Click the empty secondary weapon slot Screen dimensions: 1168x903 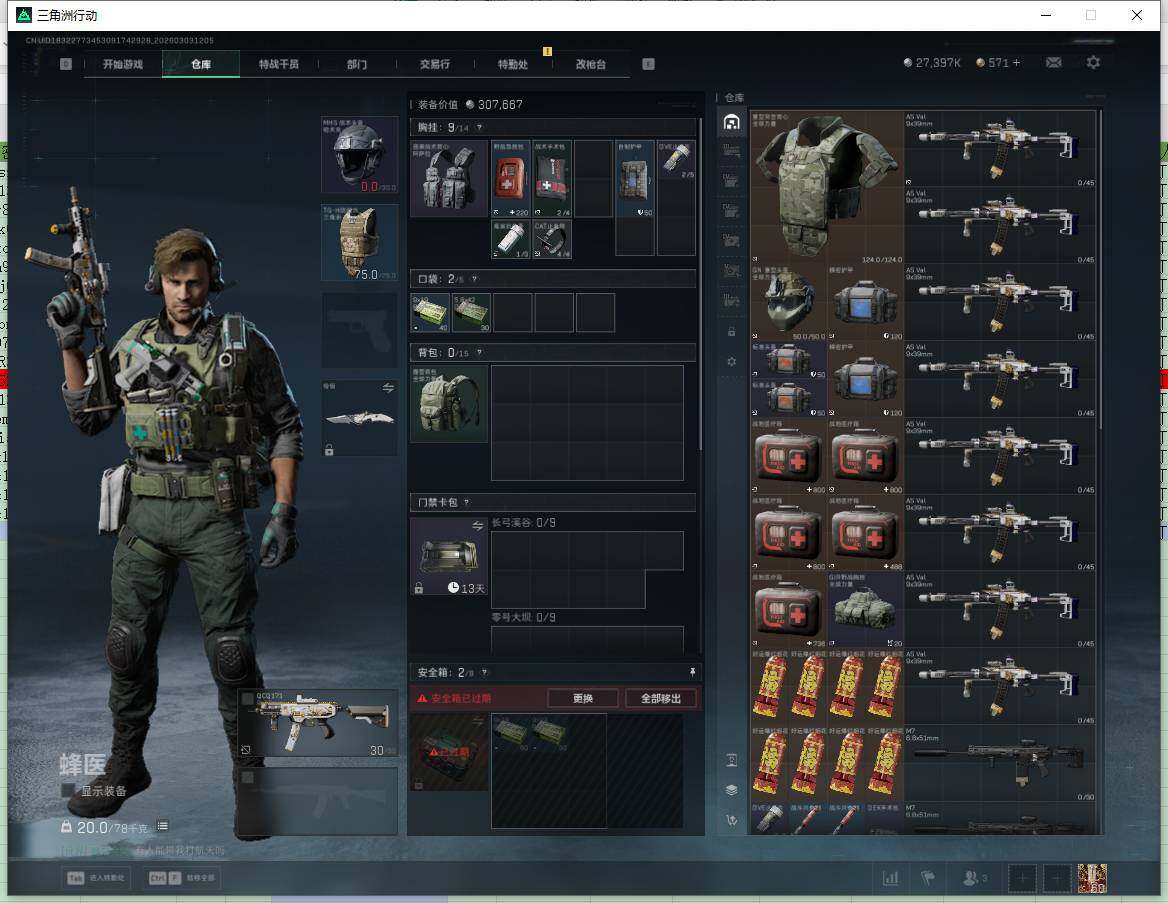[317, 802]
